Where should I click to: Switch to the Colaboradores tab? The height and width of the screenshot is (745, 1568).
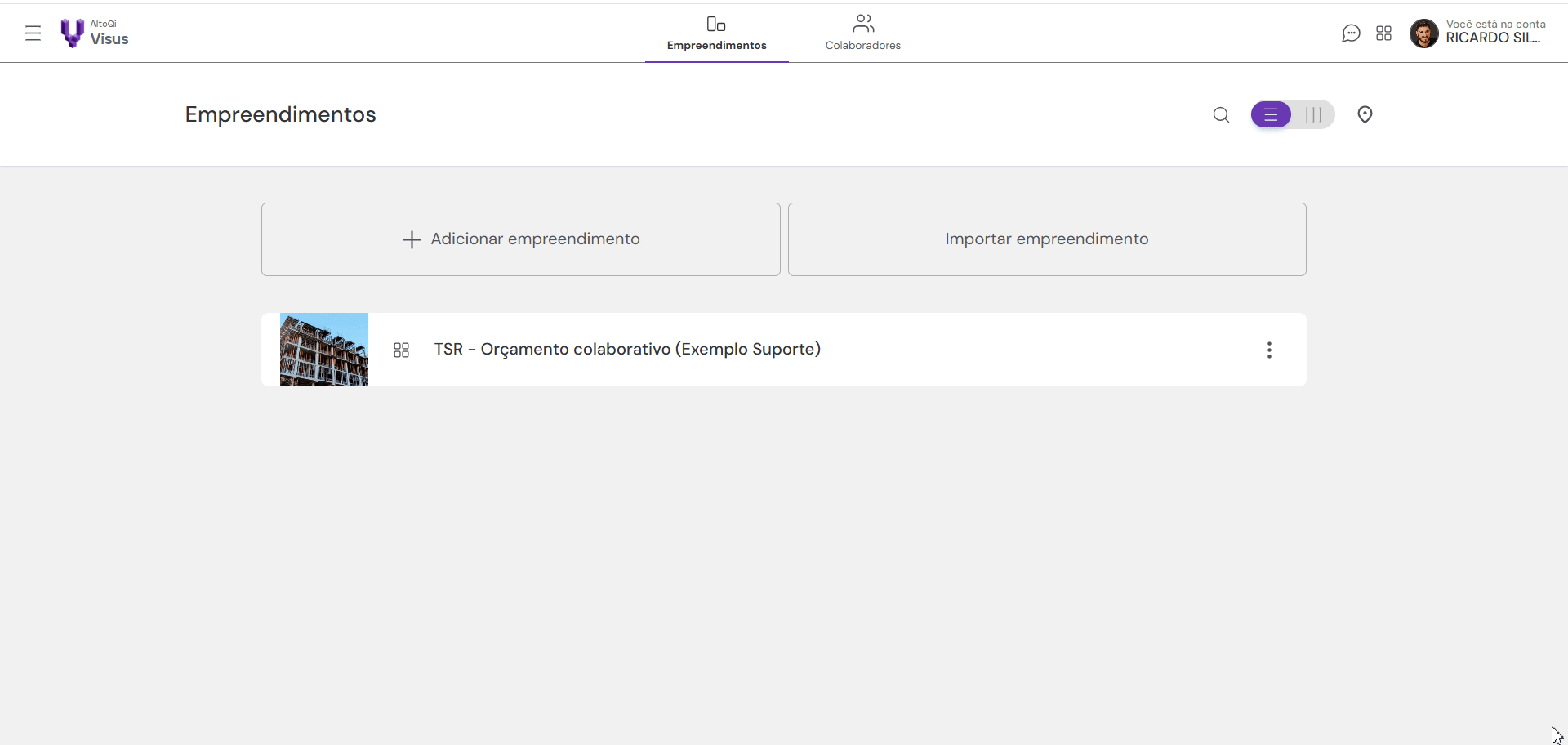[x=862, y=33]
